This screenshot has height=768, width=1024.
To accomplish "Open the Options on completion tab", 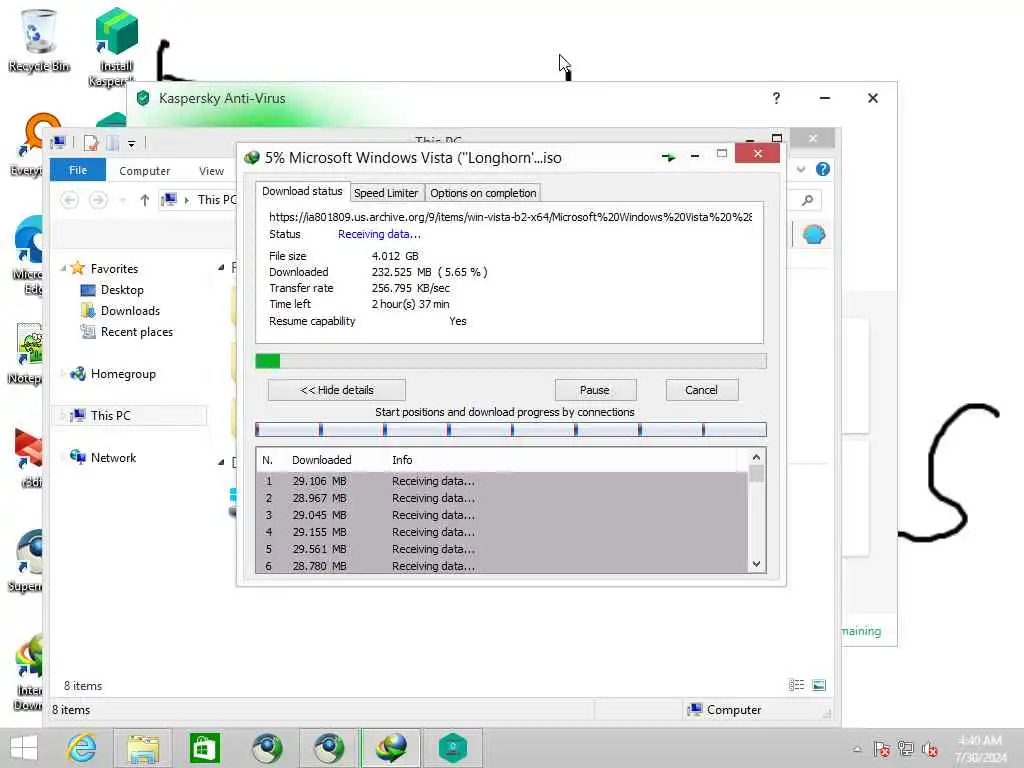I will pos(483,193).
